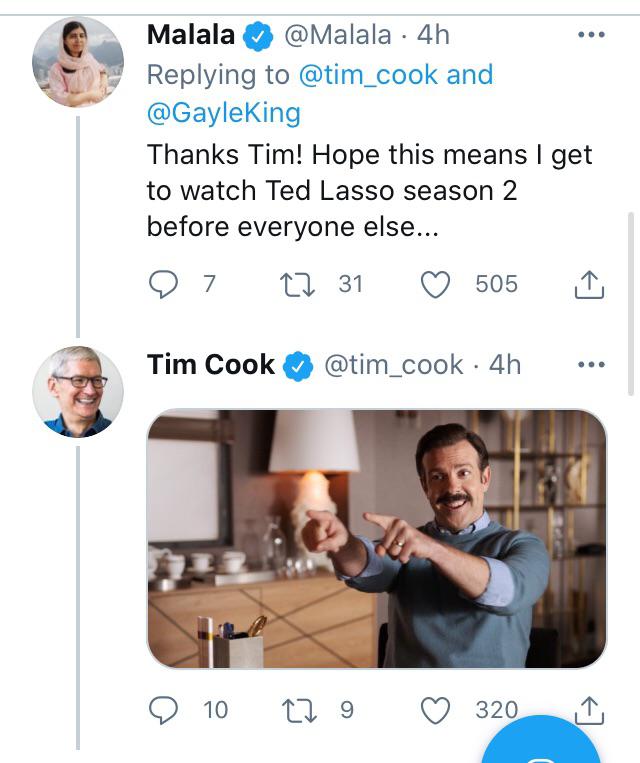Open more options for Malala's tweet
Screen dimensions: 640x763
tap(592, 35)
